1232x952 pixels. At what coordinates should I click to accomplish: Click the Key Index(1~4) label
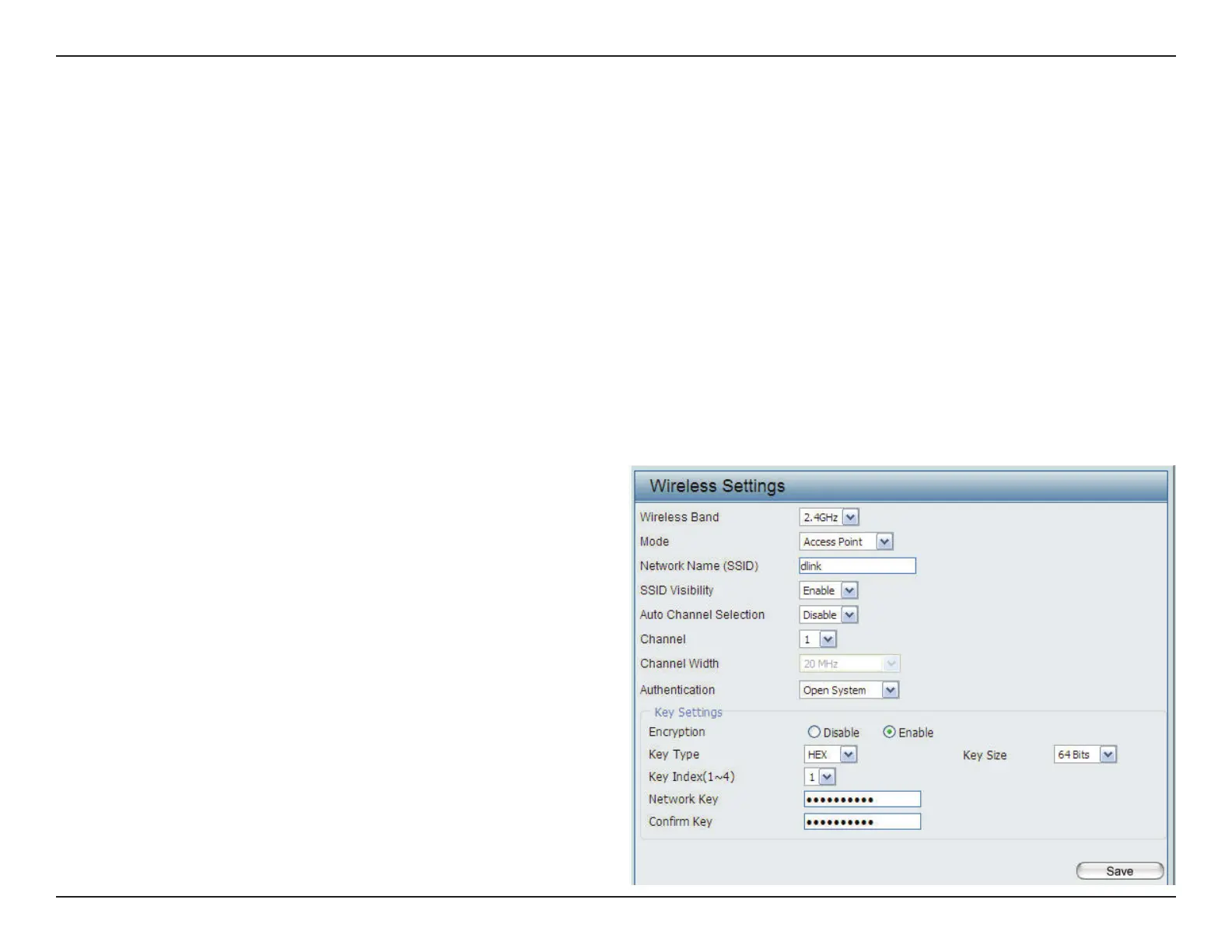[x=691, y=777]
